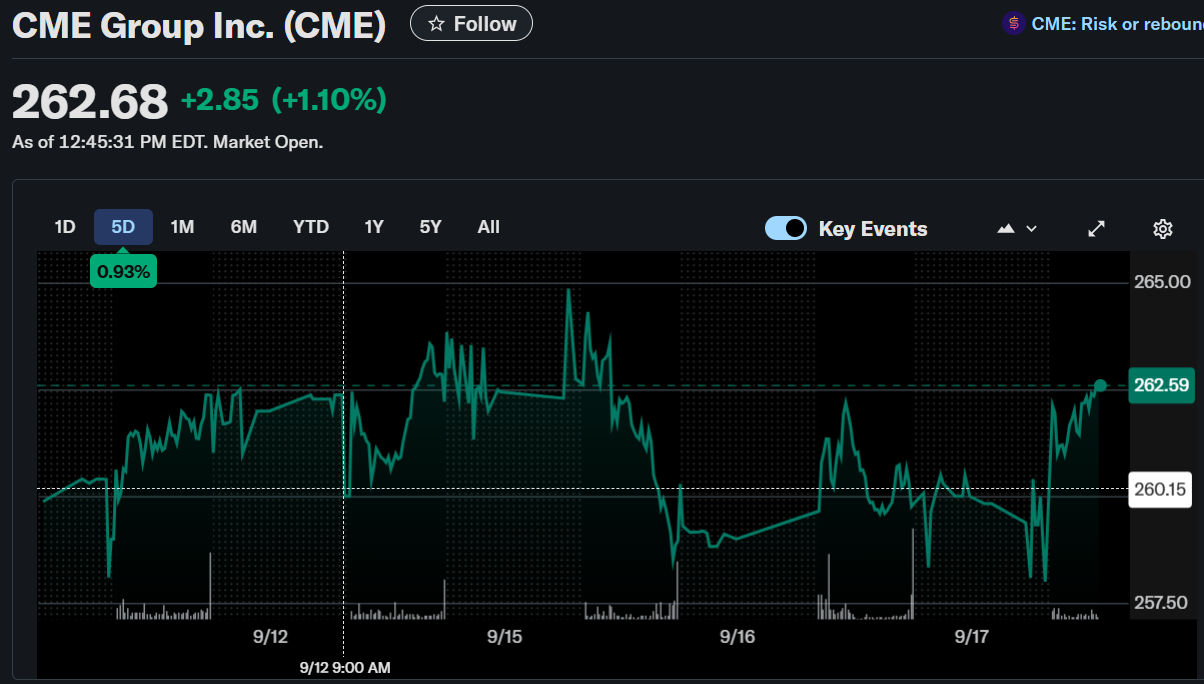Open the chart type mountain icon
Screen dimensions: 1204x684
coord(1006,229)
